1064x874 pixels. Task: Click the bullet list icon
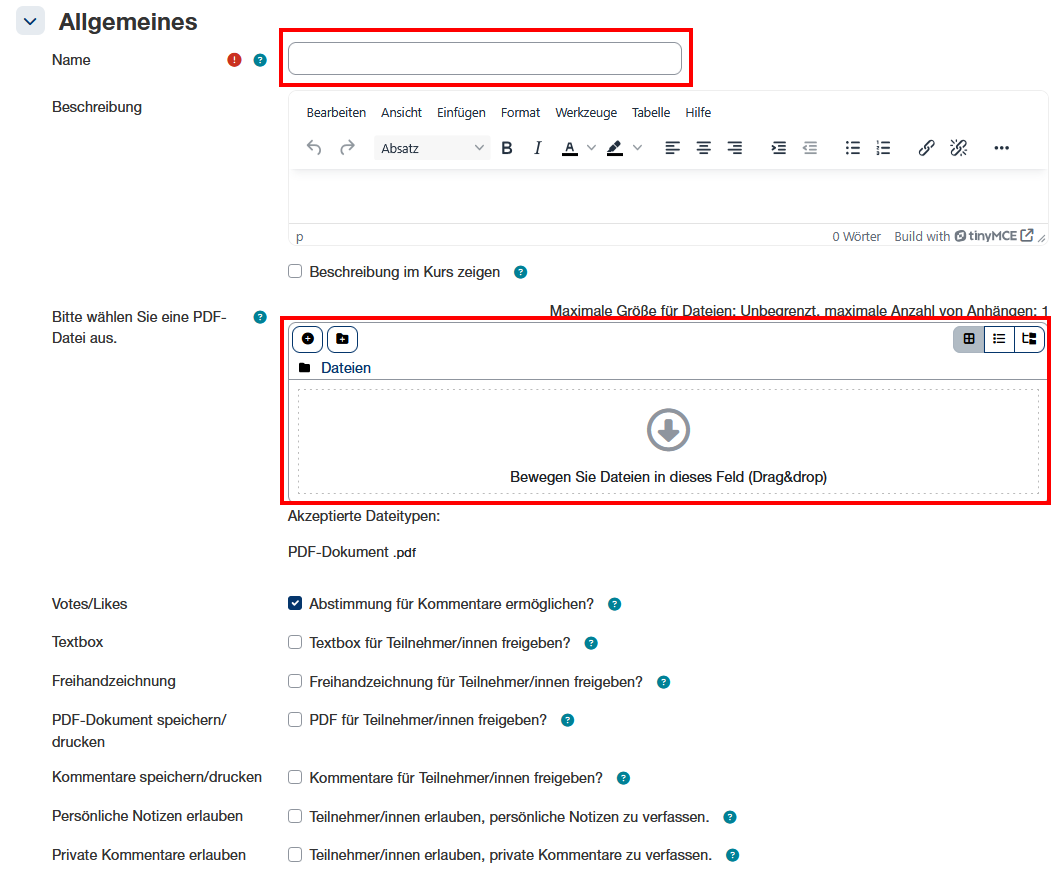point(852,148)
